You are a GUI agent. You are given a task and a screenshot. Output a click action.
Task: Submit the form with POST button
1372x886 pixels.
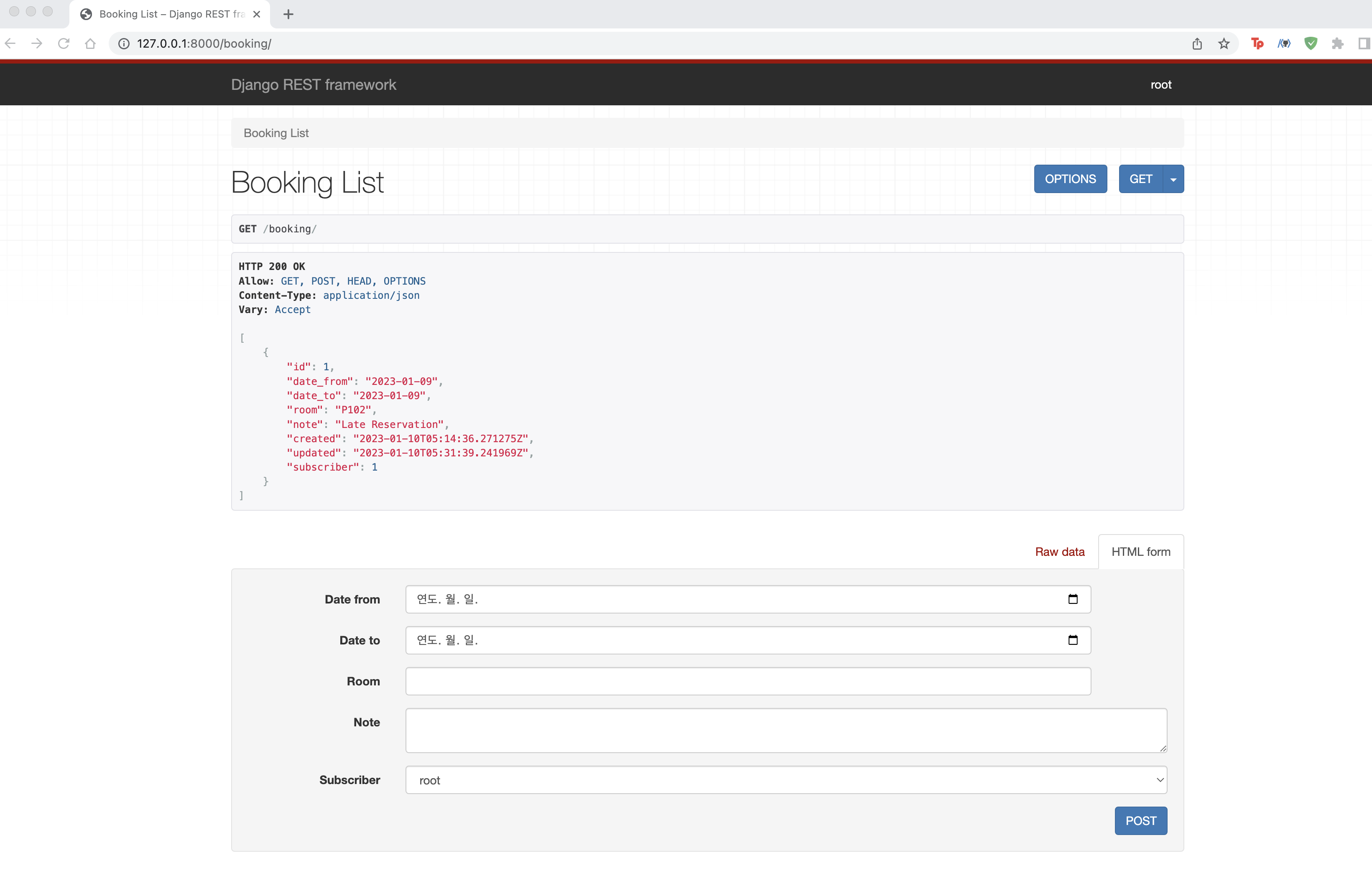pyautogui.click(x=1141, y=821)
